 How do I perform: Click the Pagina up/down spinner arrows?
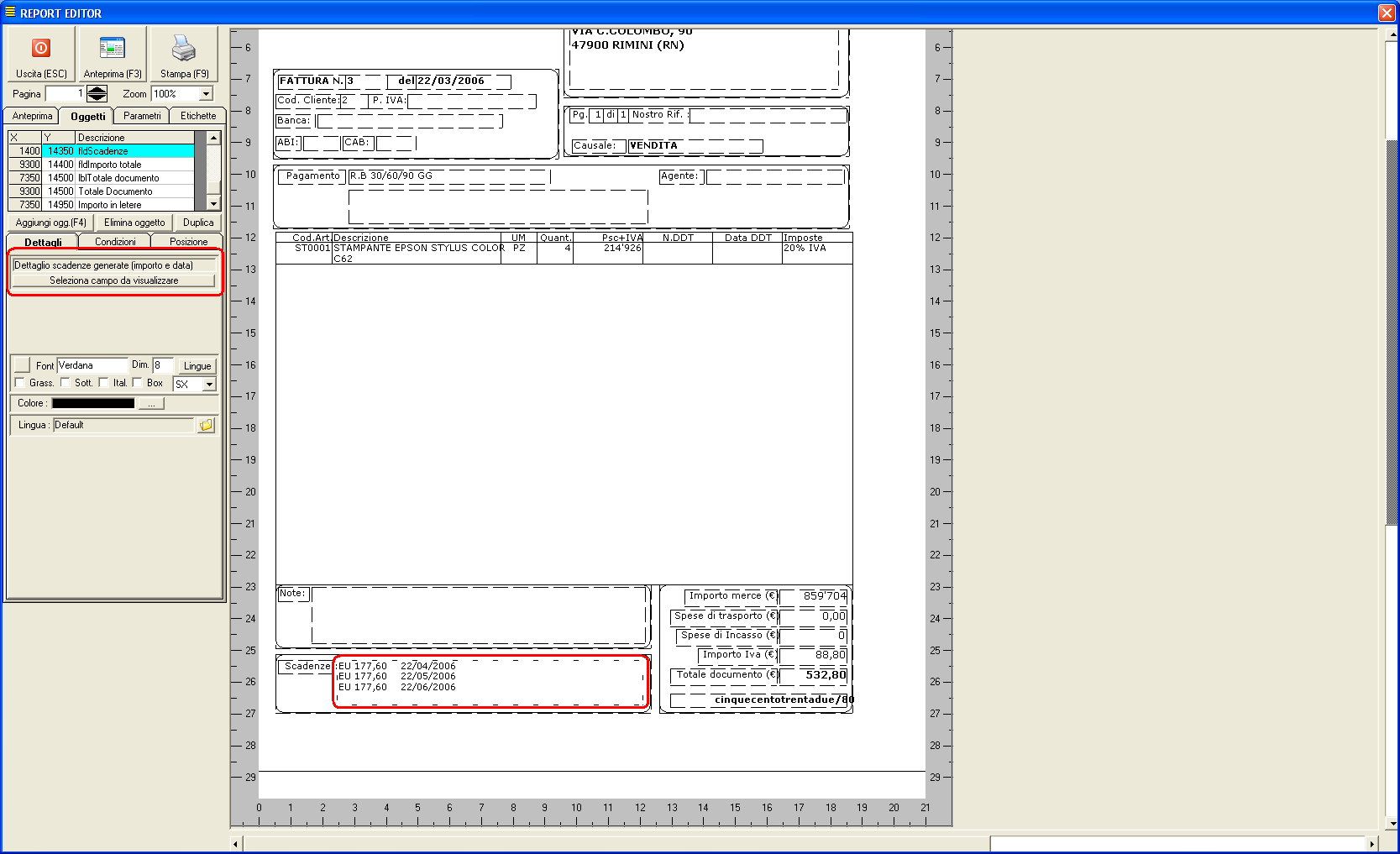(97, 94)
